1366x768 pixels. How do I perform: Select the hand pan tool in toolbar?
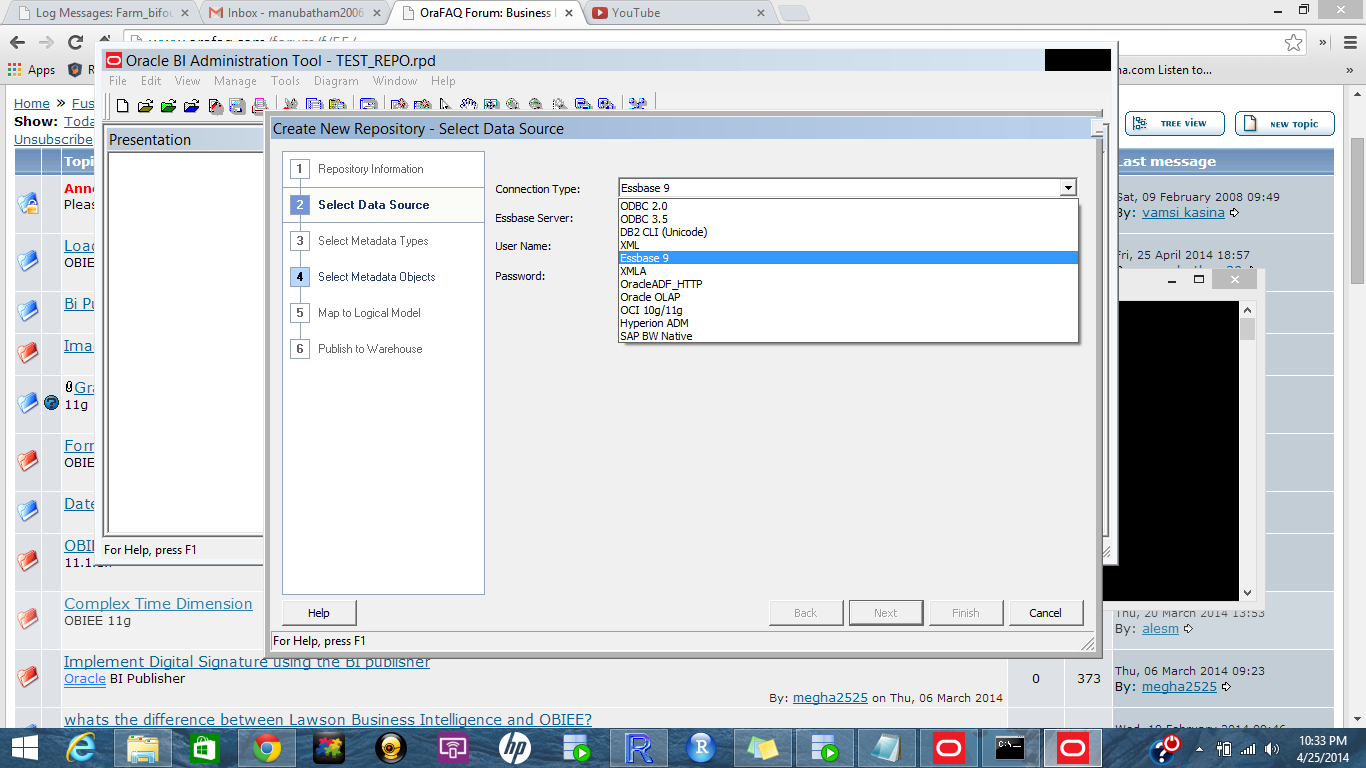coord(468,104)
